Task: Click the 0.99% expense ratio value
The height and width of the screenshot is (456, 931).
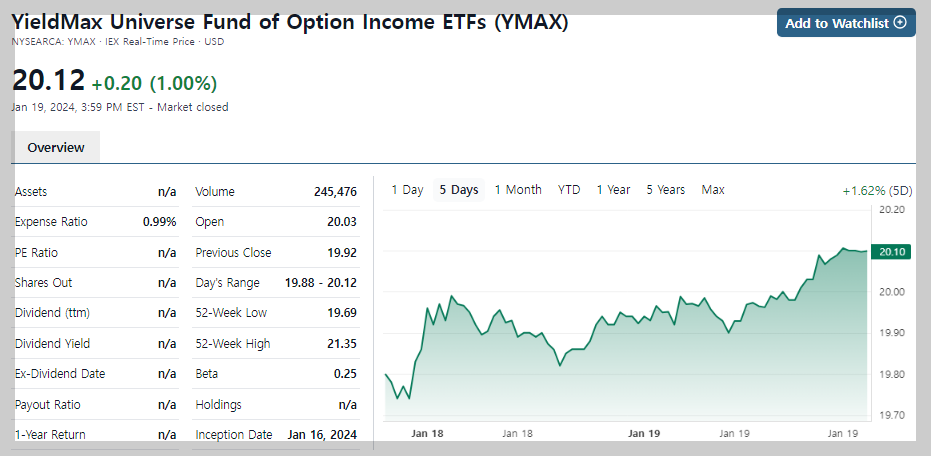Action: (160, 222)
